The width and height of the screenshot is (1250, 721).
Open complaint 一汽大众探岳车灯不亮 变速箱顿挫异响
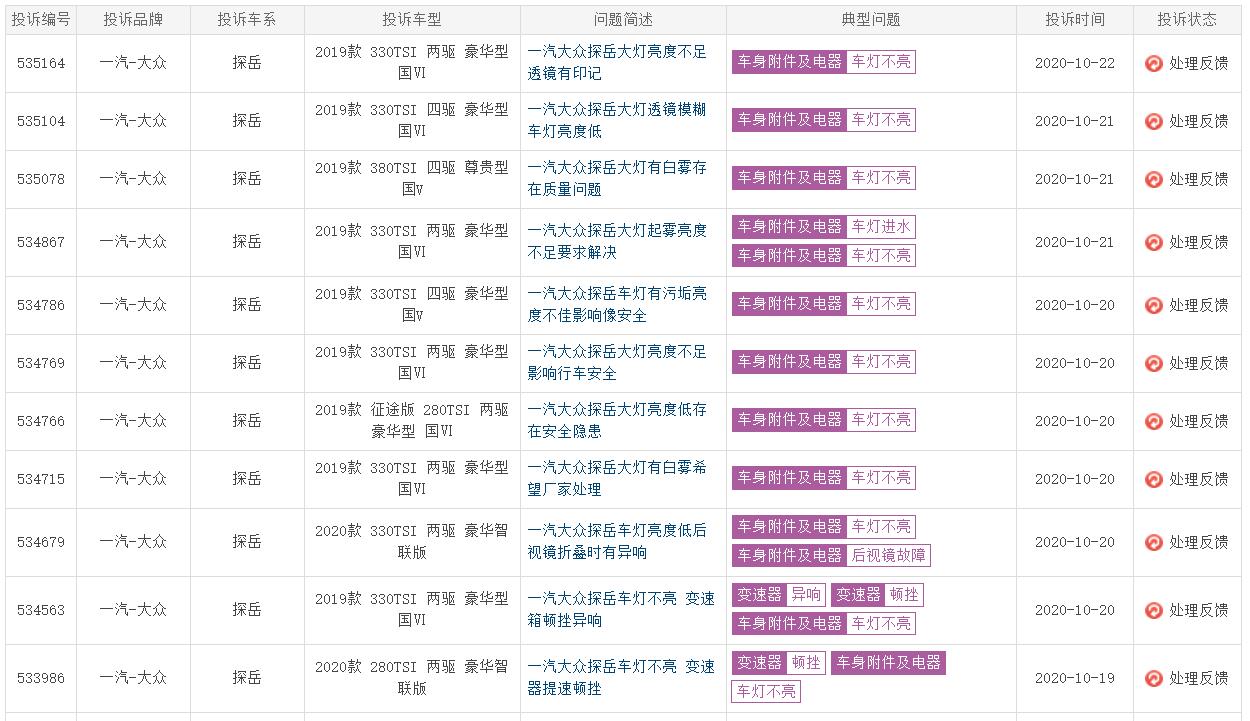coord(621,609)
